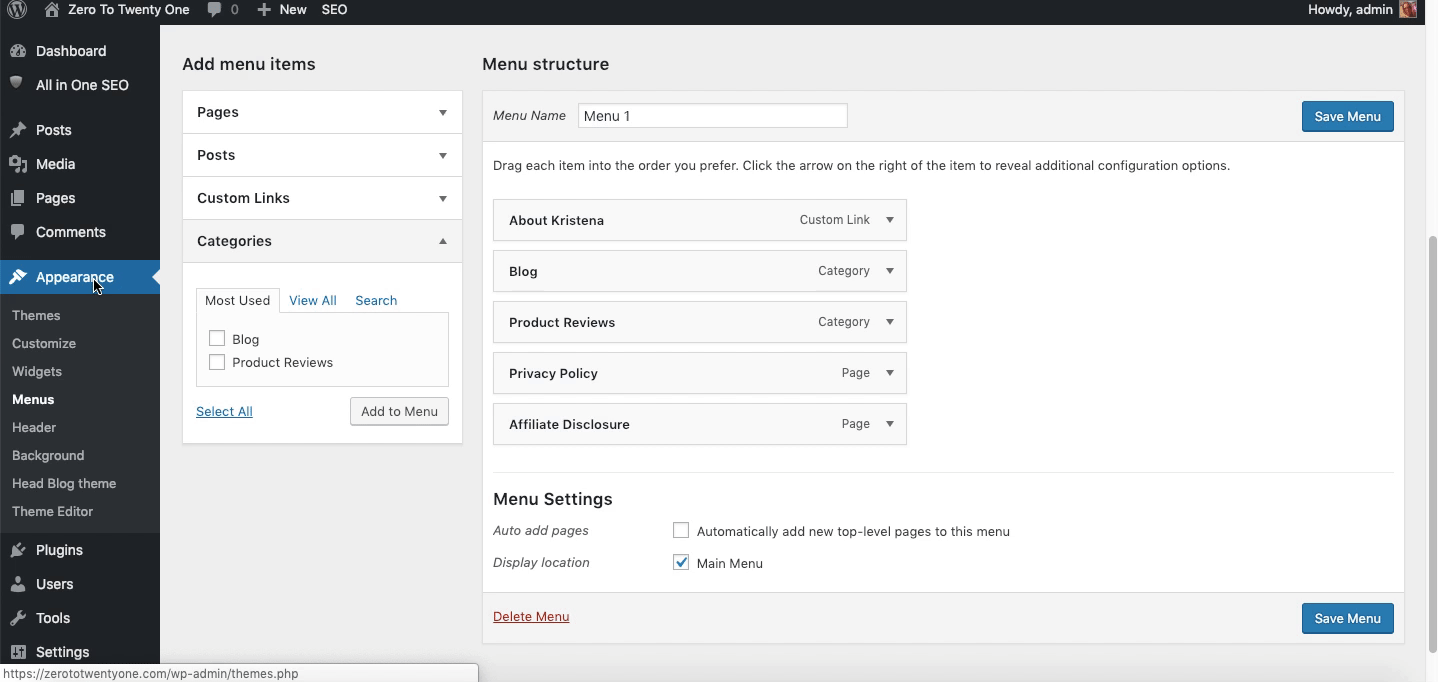Image resolution: width=1438 pixels, height=682 pixels.
Task: Open Themes submenu item
Action: pyautogui.click(x=36, y=315)
